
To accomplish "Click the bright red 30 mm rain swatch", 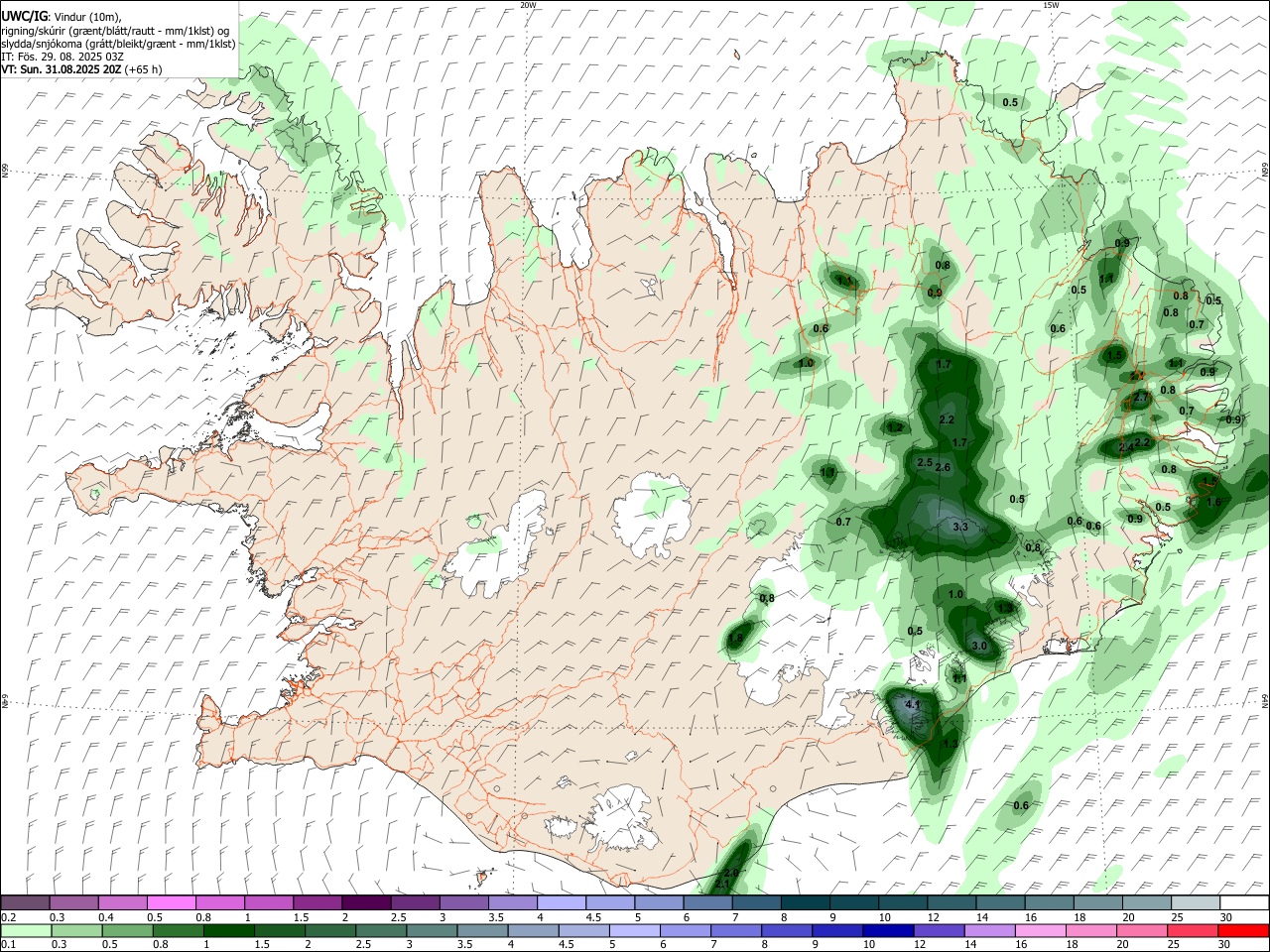I will point(1243,930).
